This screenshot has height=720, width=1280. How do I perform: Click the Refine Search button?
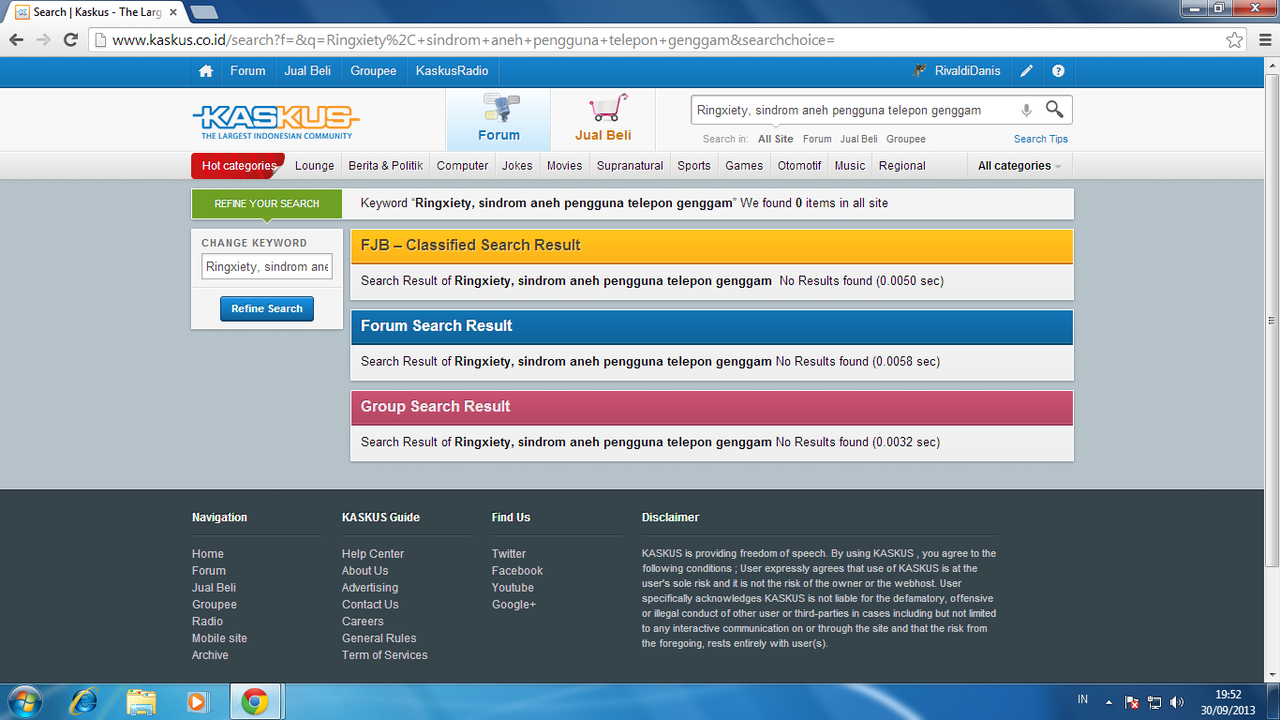pyautogui.click(x=267, y=309)
